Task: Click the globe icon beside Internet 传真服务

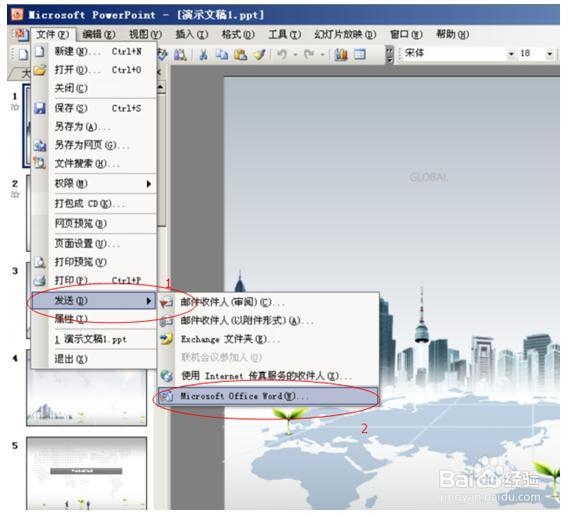Action: tap(166, 376)
